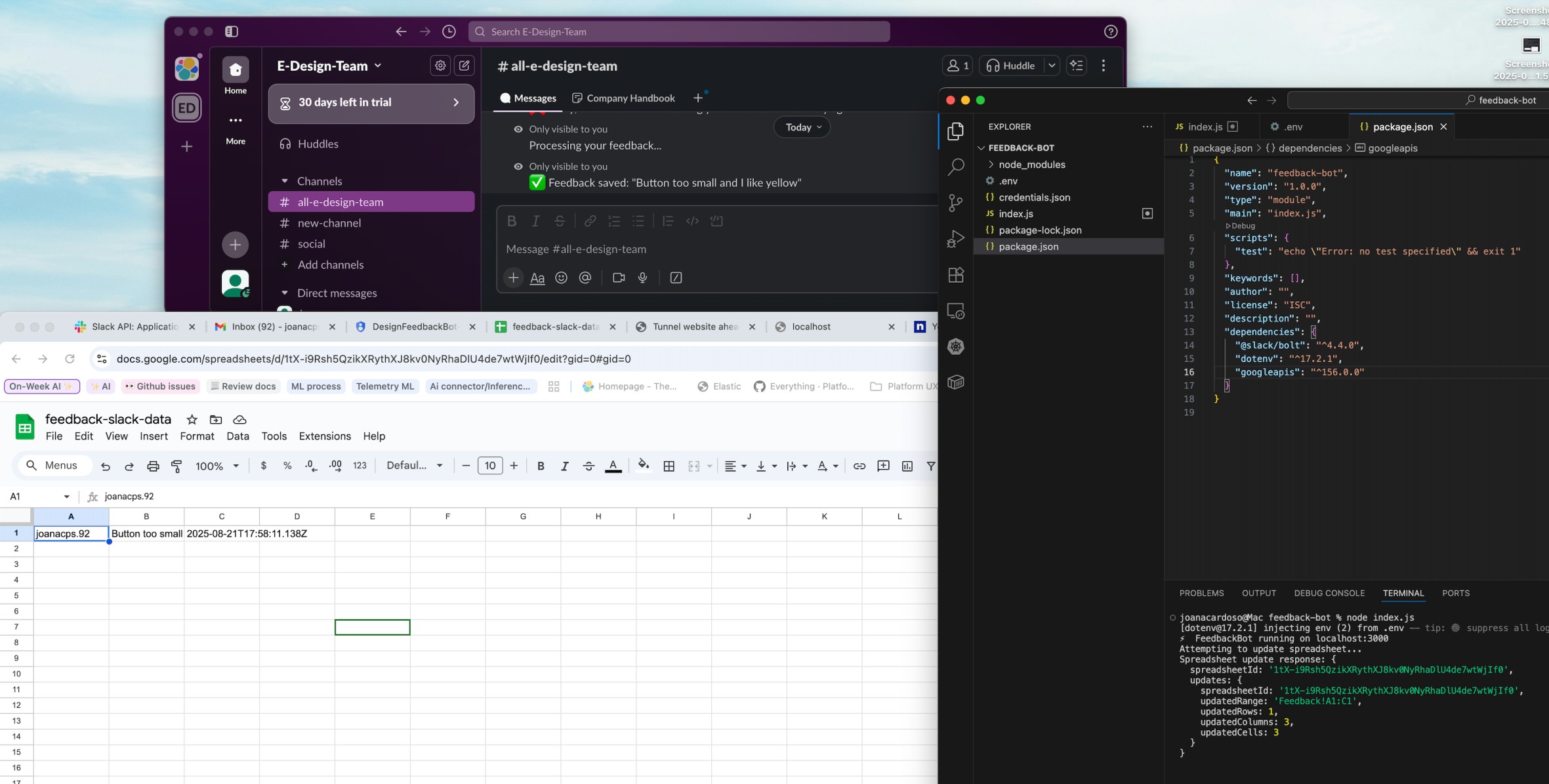Decrease font size in Google Sheets
Screen dimensions: 1549x784
(x=466, y=466)
